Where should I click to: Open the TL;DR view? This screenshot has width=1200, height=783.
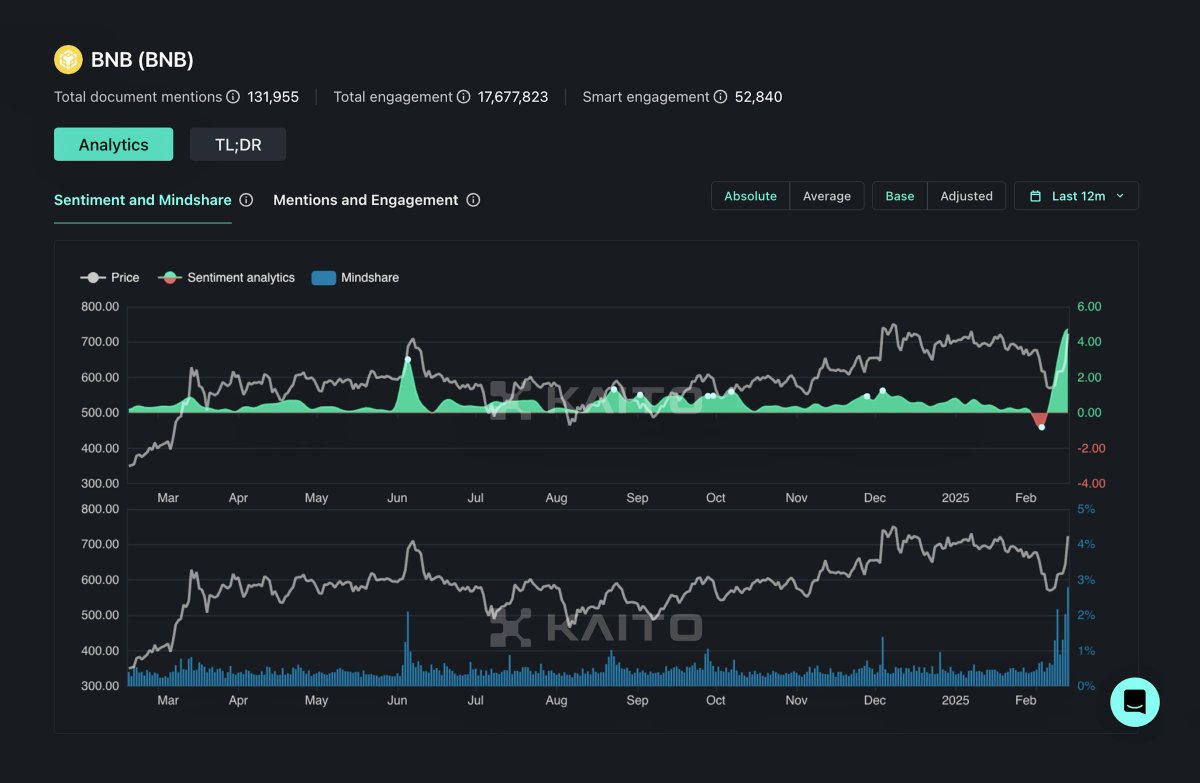pyautogui.click(x=238, y=144)
